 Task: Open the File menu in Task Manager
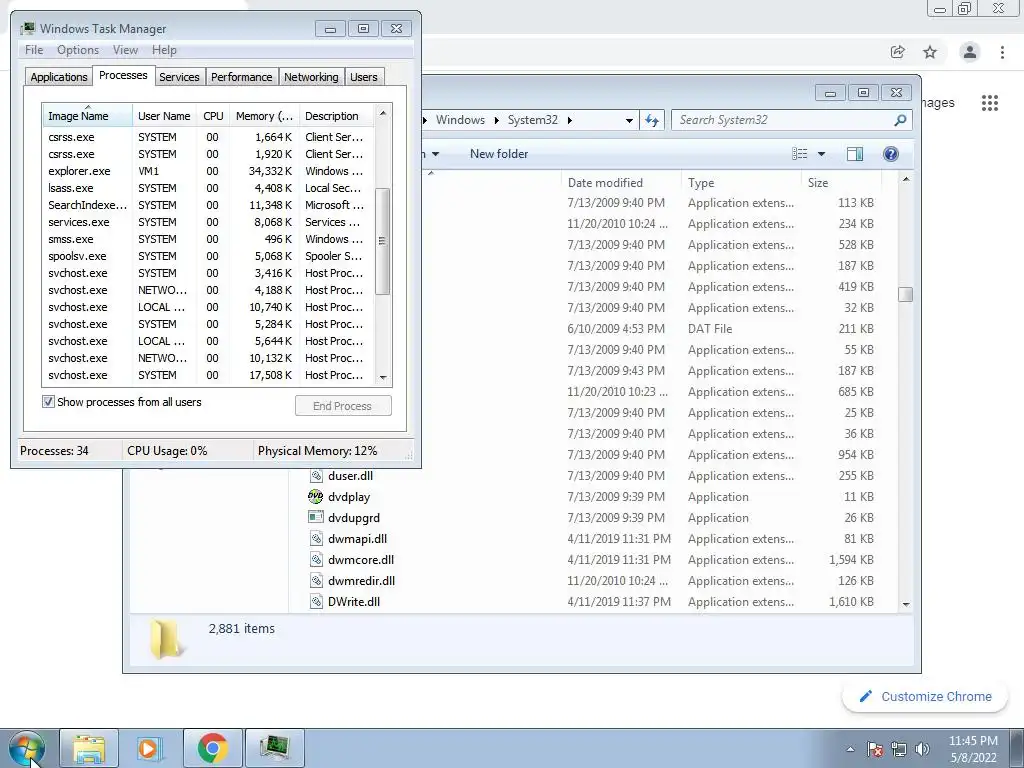coord(34,50)
